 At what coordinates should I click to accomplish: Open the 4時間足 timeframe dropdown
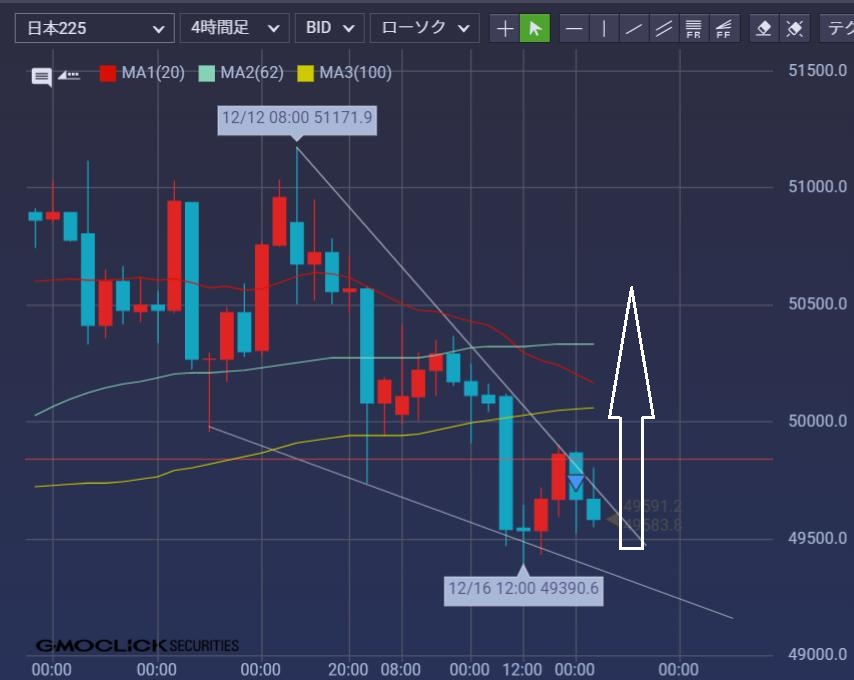[235, 28]
